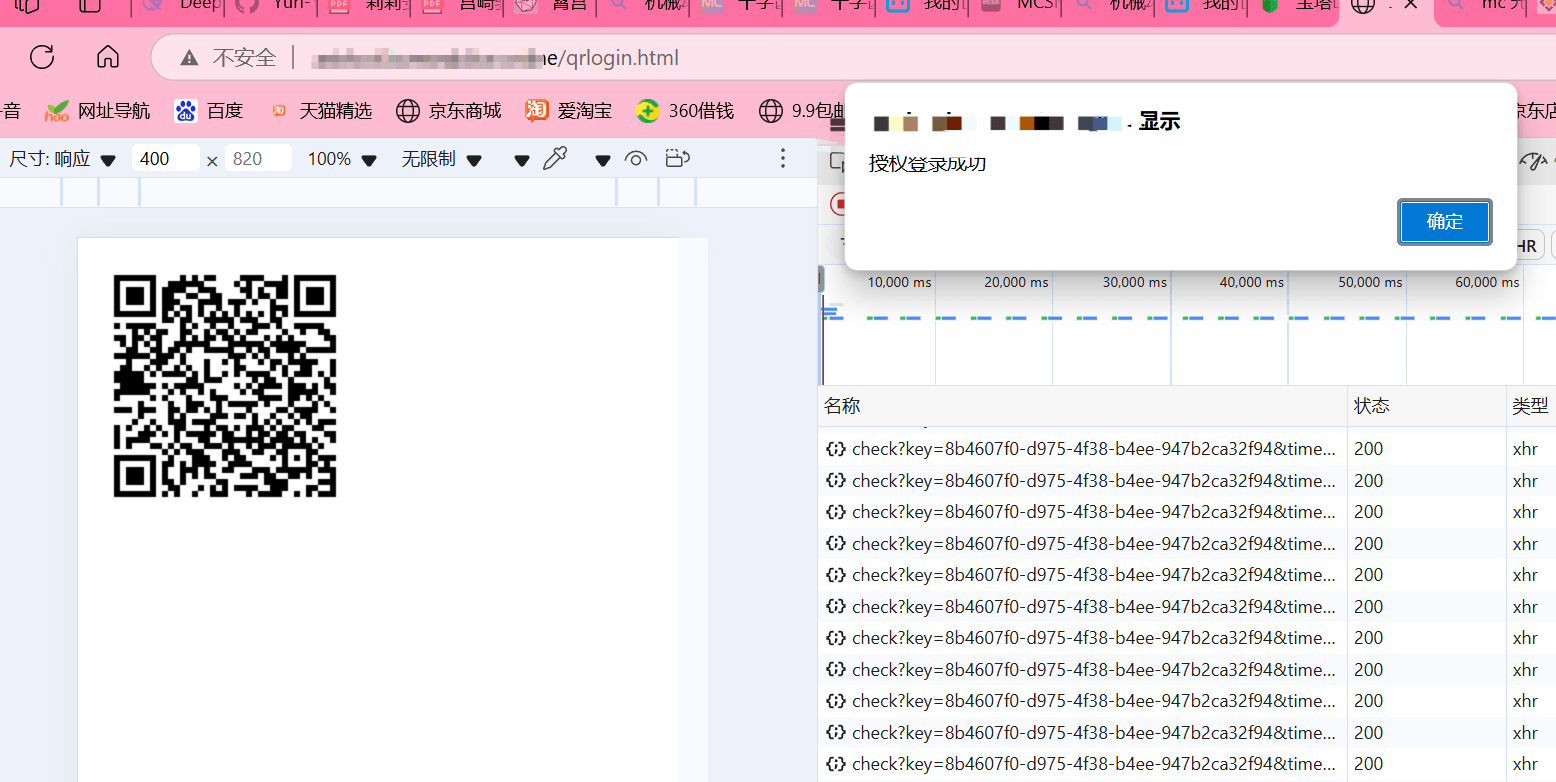Open the 100% zoom dropdown
The image size is (1556, 782).
click(x=342, y=159)
